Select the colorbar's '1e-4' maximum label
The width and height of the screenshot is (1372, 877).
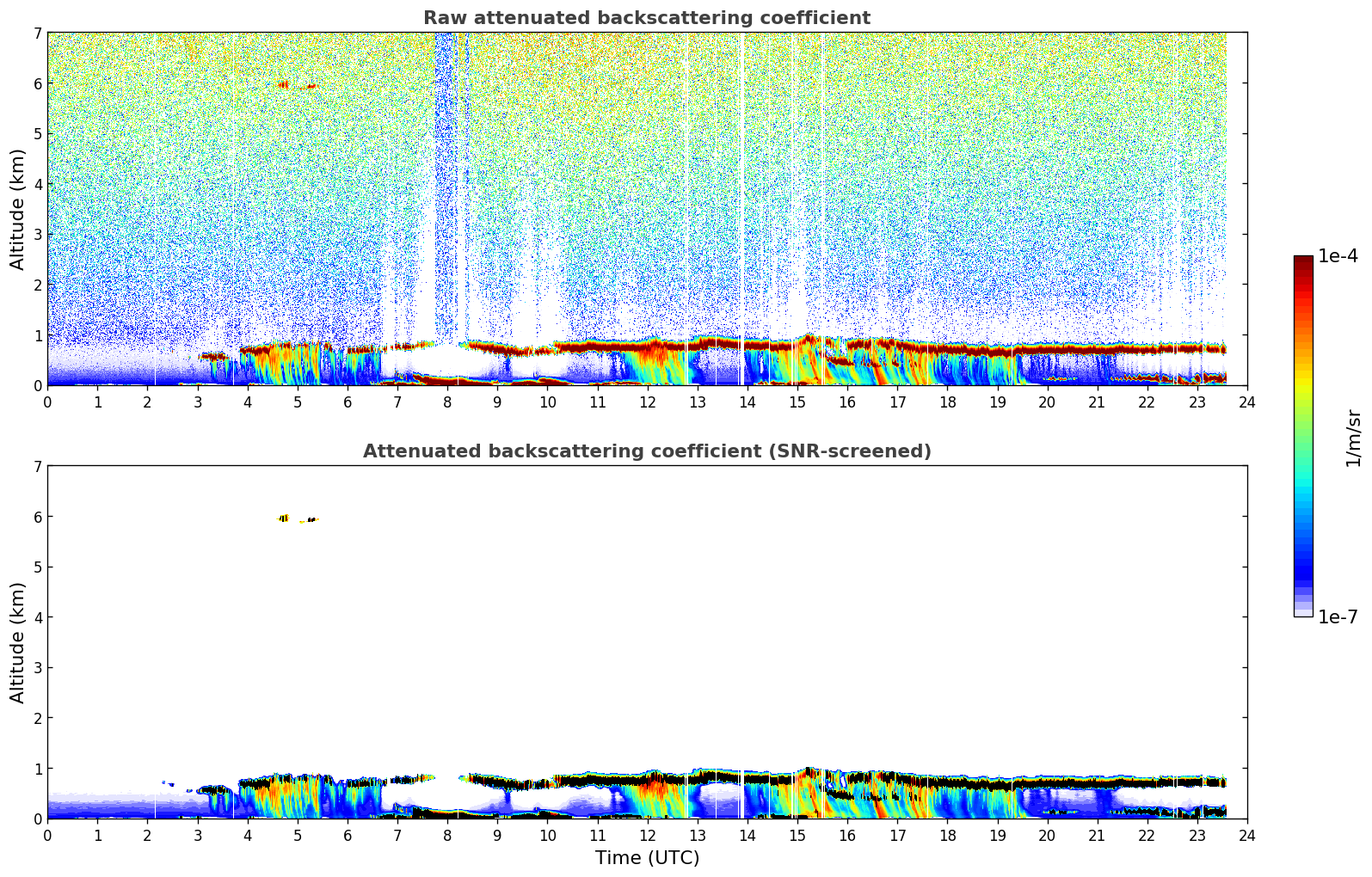tap(1338, 256)
